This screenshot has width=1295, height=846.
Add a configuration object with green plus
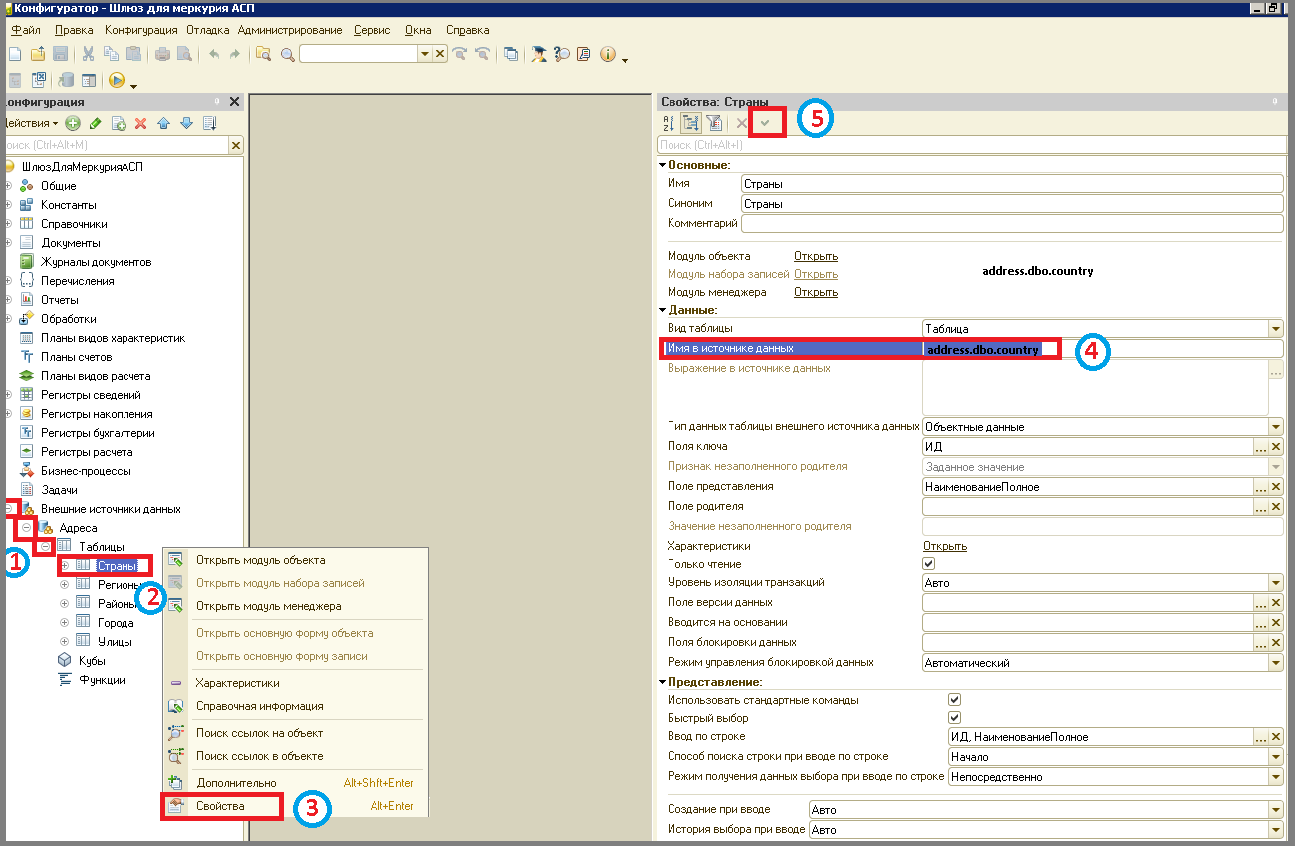coord(73,123)
